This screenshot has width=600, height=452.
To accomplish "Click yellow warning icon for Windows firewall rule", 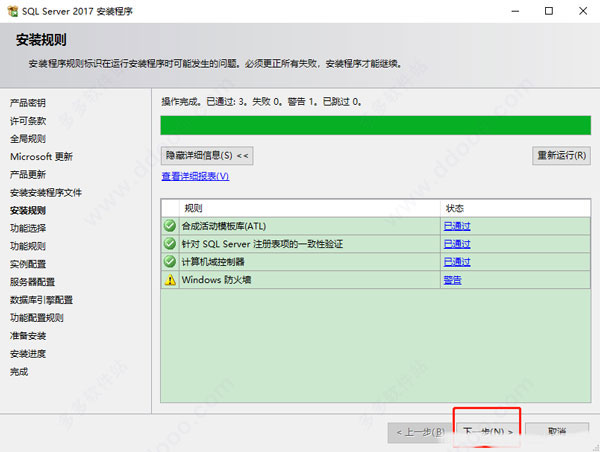I will (170, 280).
